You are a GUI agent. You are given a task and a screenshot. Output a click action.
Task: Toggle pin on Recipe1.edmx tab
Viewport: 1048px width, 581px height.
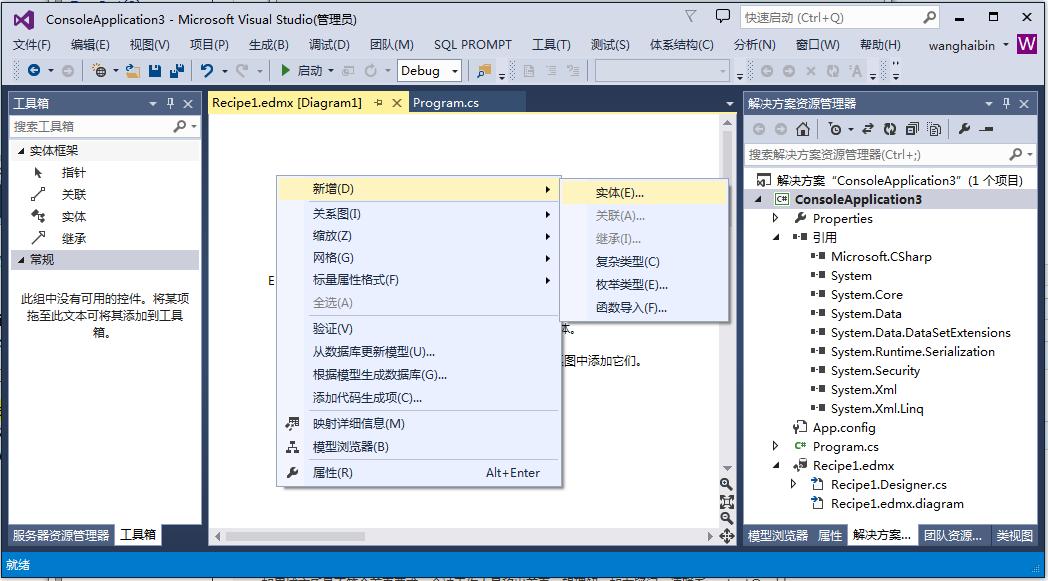point(378,103)
